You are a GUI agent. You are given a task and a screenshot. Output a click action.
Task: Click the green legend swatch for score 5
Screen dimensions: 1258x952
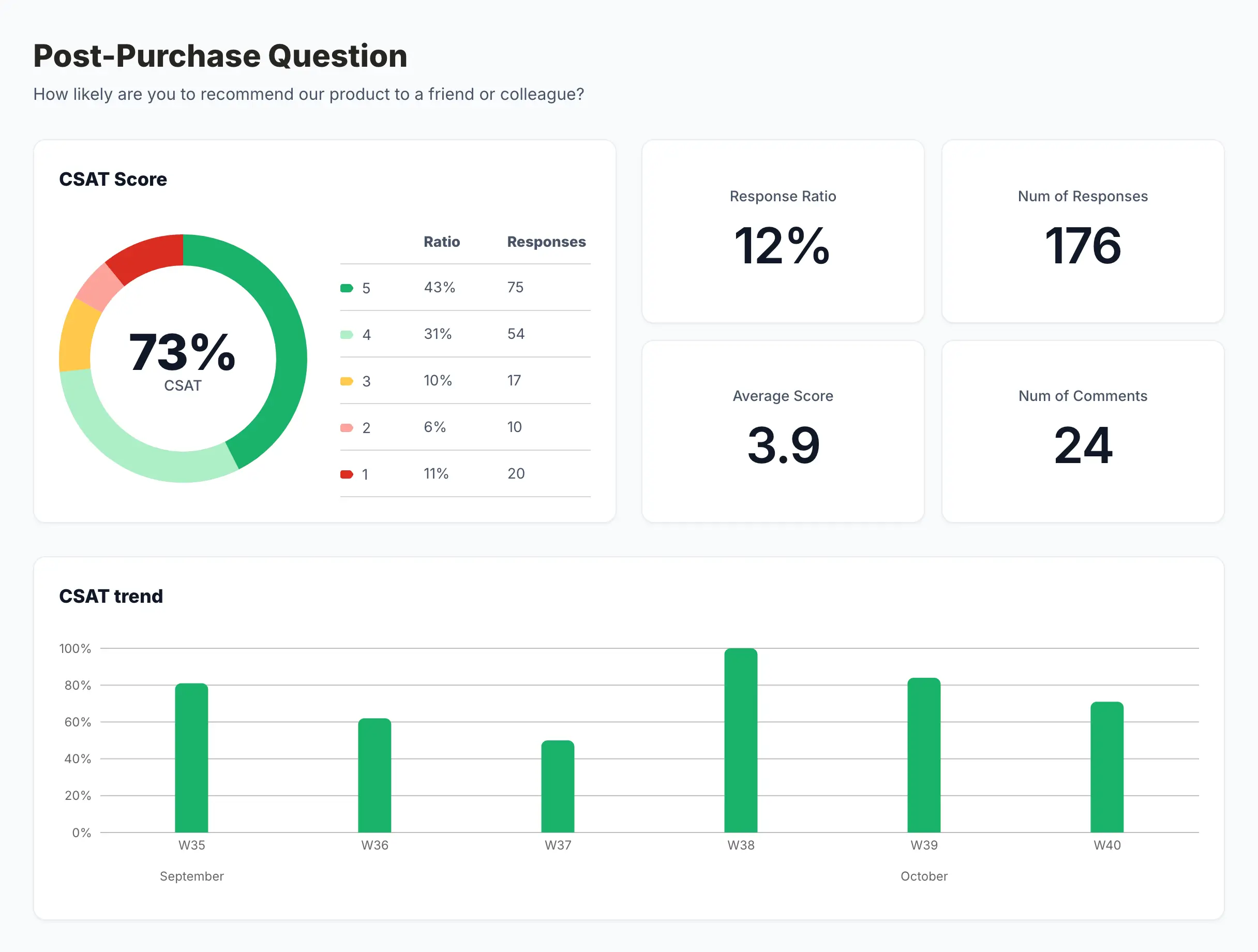(347, 288)
